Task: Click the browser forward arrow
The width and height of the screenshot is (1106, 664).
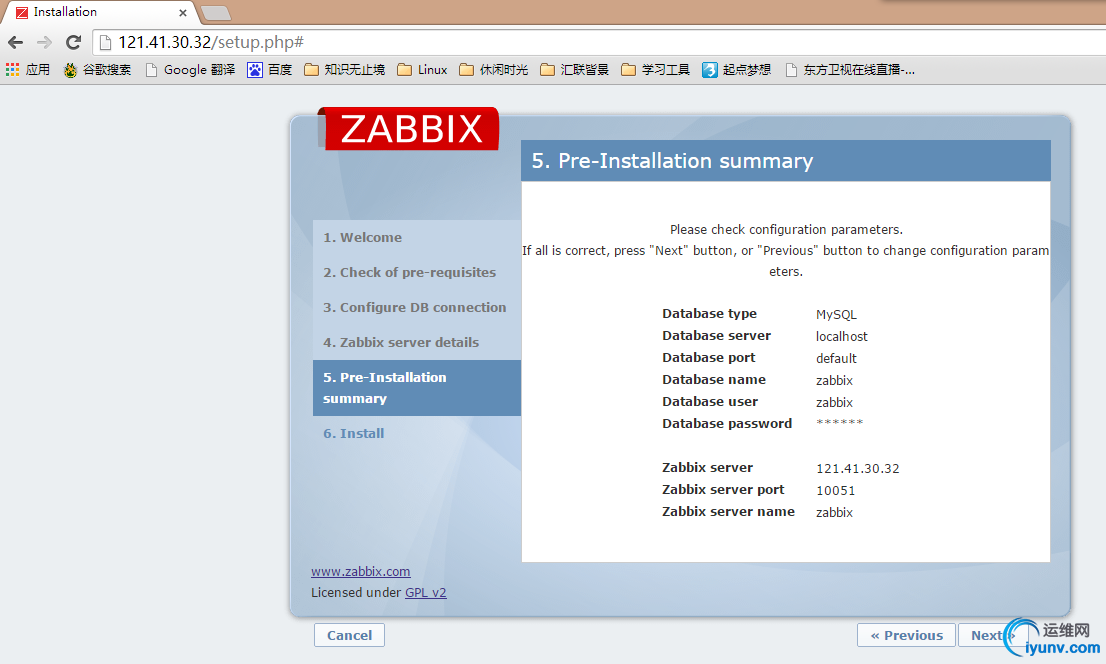Action: coord(44,42)
